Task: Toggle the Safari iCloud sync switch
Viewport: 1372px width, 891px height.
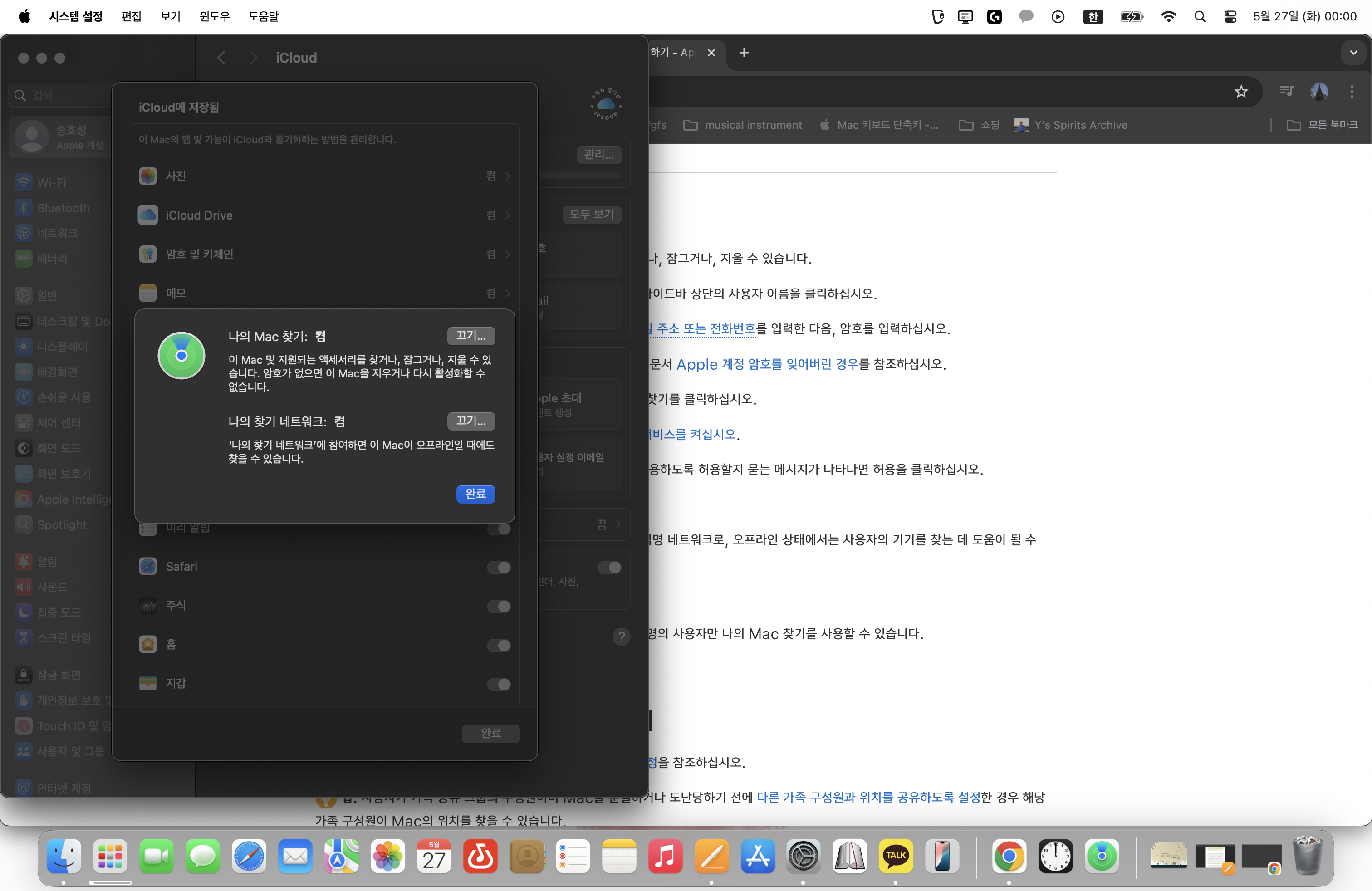Action: (499, 567)
